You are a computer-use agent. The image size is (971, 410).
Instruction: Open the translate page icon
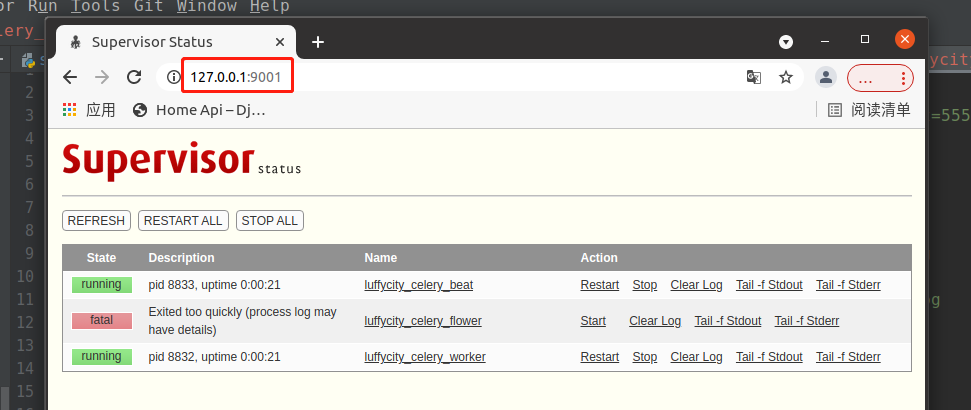coord(754,77)
